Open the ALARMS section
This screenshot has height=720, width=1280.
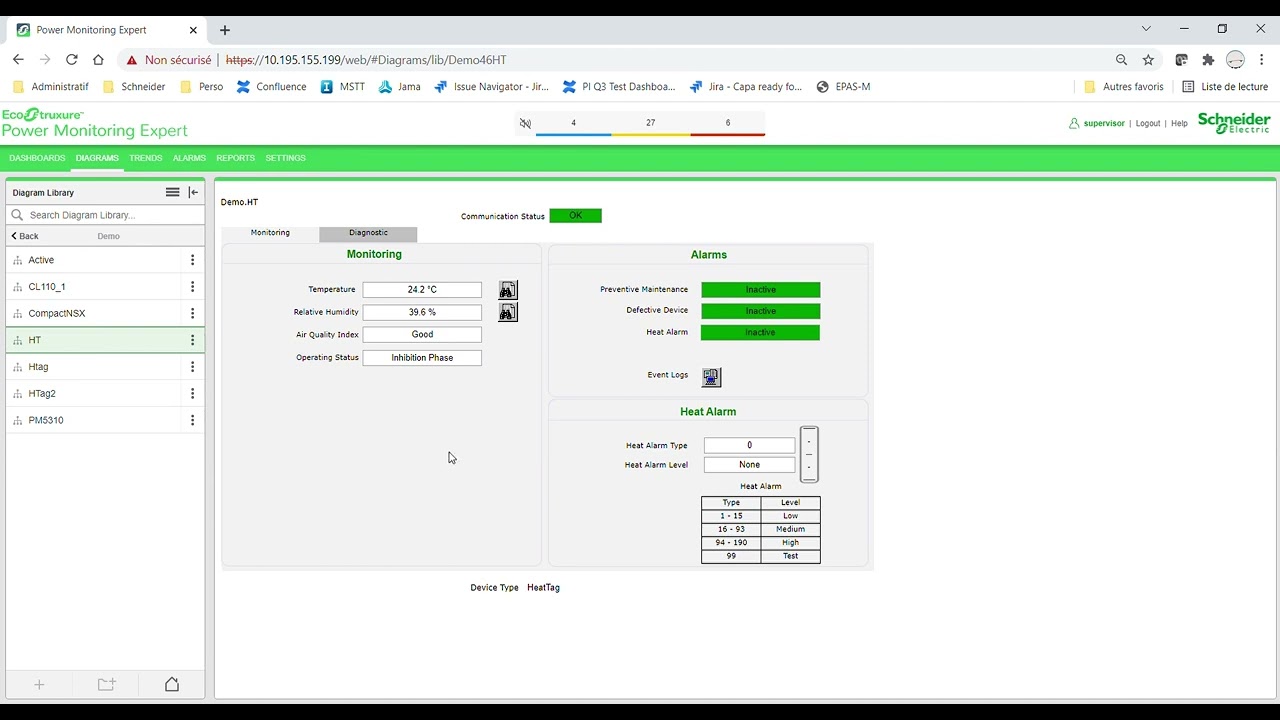tap(189, 158)
